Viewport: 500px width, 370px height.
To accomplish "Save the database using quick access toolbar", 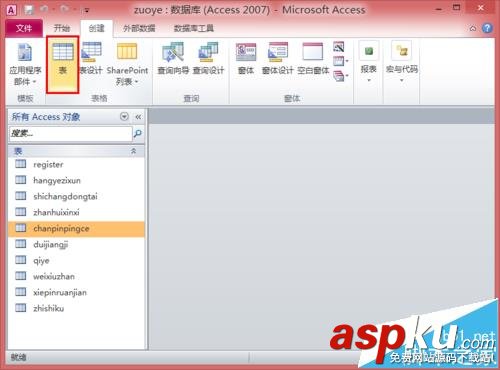I will (x=29, y=10).
